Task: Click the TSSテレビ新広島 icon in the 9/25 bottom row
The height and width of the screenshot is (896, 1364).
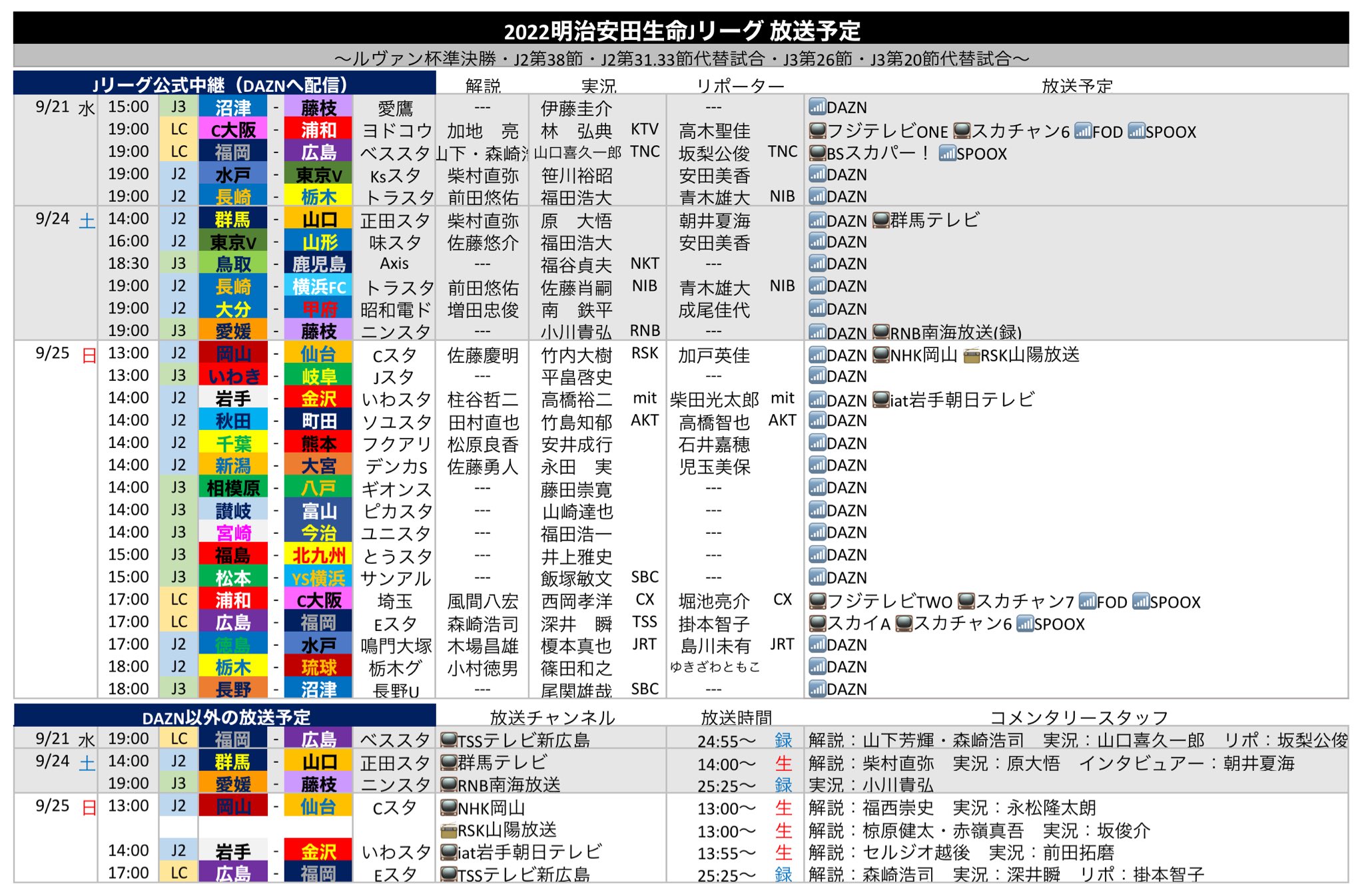Action: (x=449, y=874)
